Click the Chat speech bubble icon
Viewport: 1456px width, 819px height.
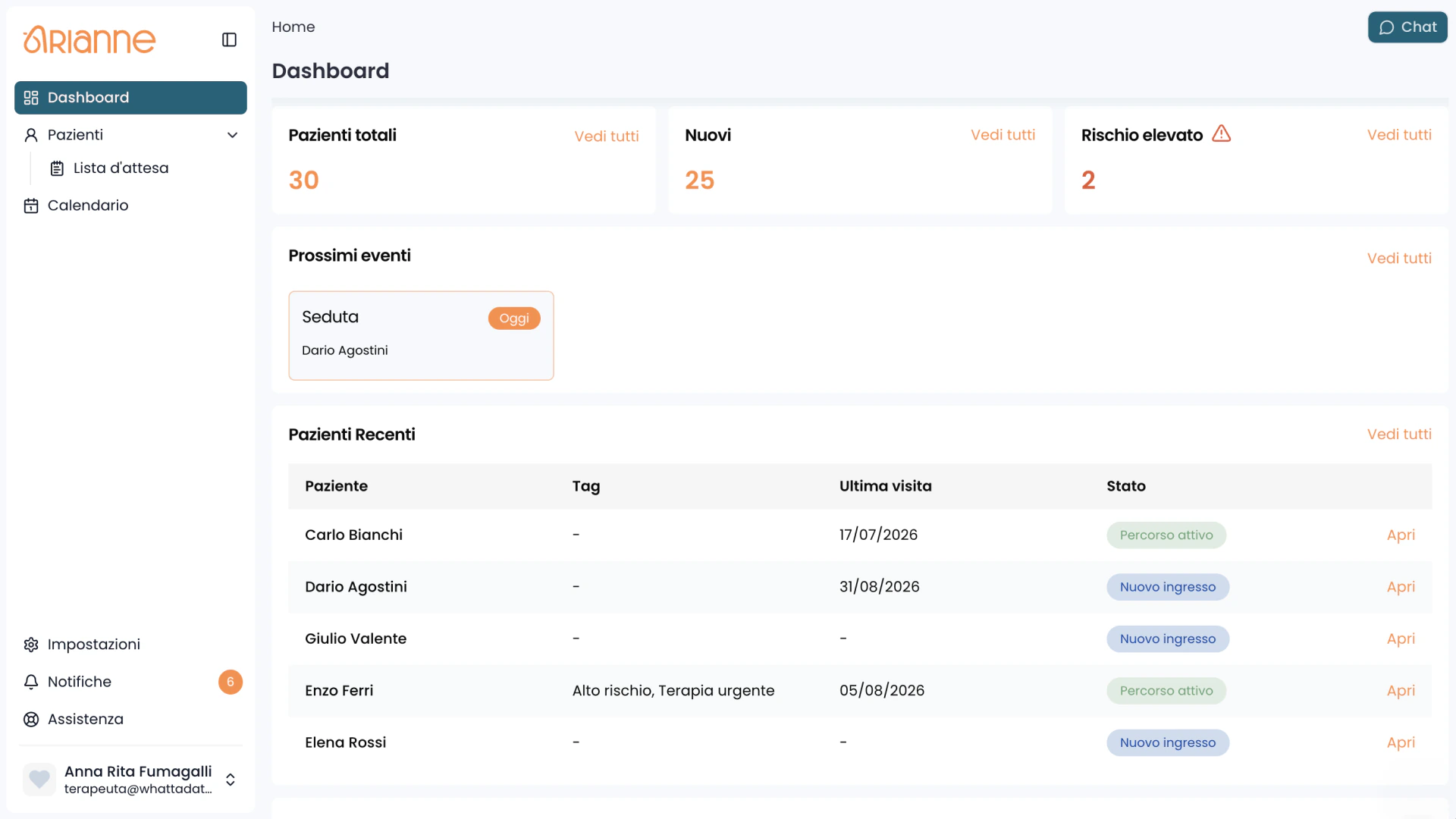(x=1387, y=27)
